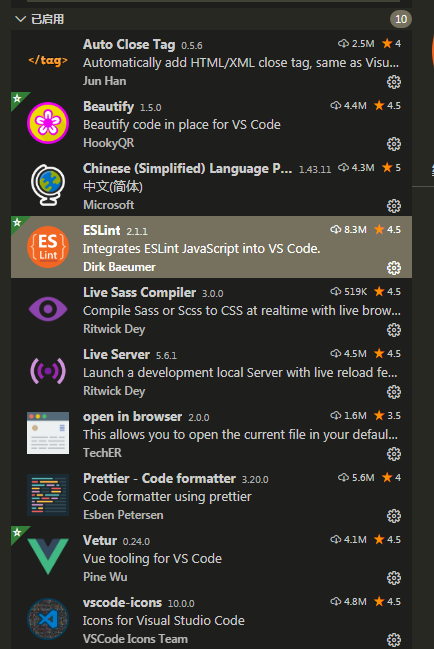The width and height of the screenshot is (434, 649).
Task: Select the Live Sass Compiler eye logo
Action: [x=48, y=309]
